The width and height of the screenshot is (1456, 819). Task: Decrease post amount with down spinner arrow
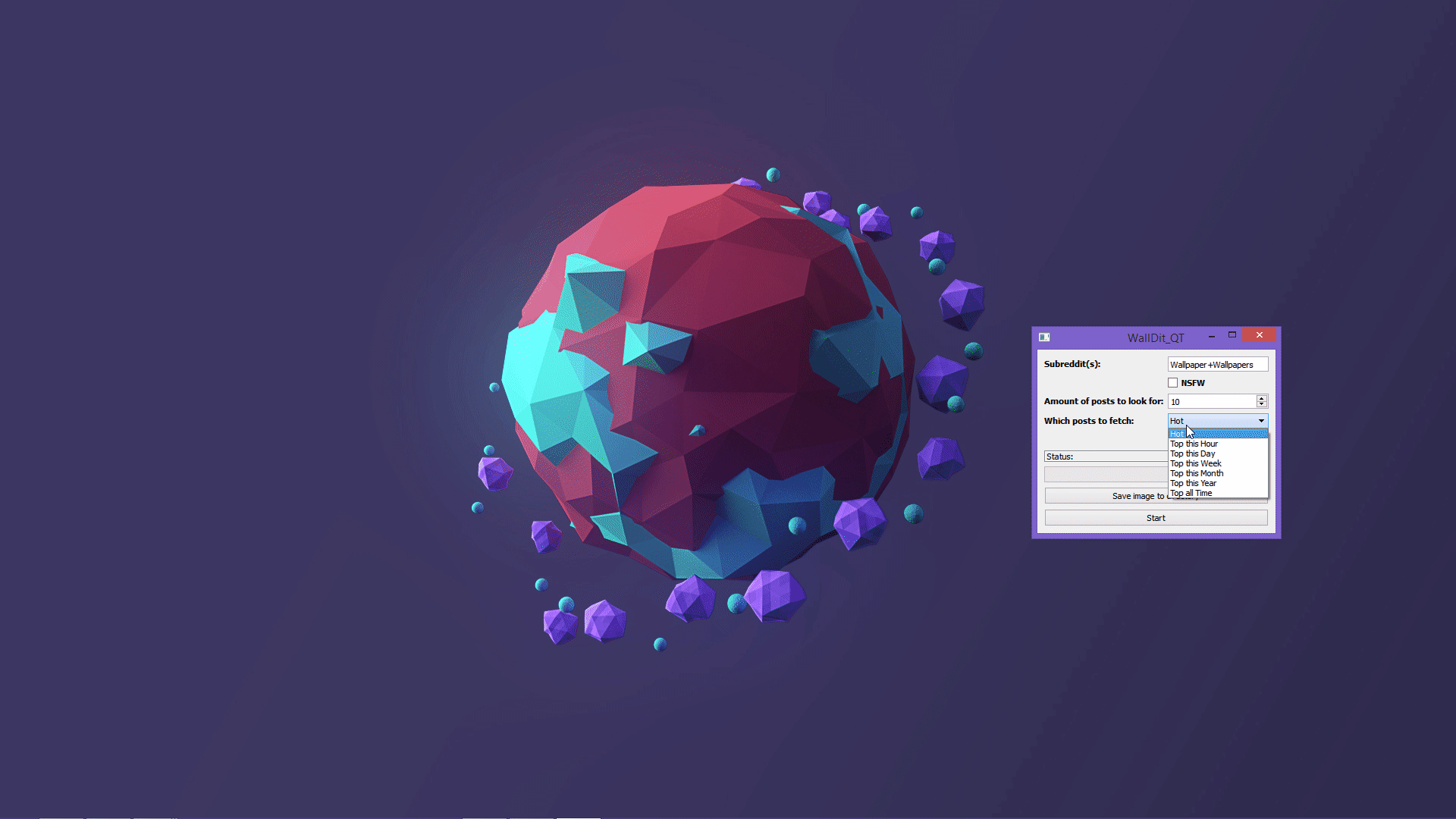1262,404
